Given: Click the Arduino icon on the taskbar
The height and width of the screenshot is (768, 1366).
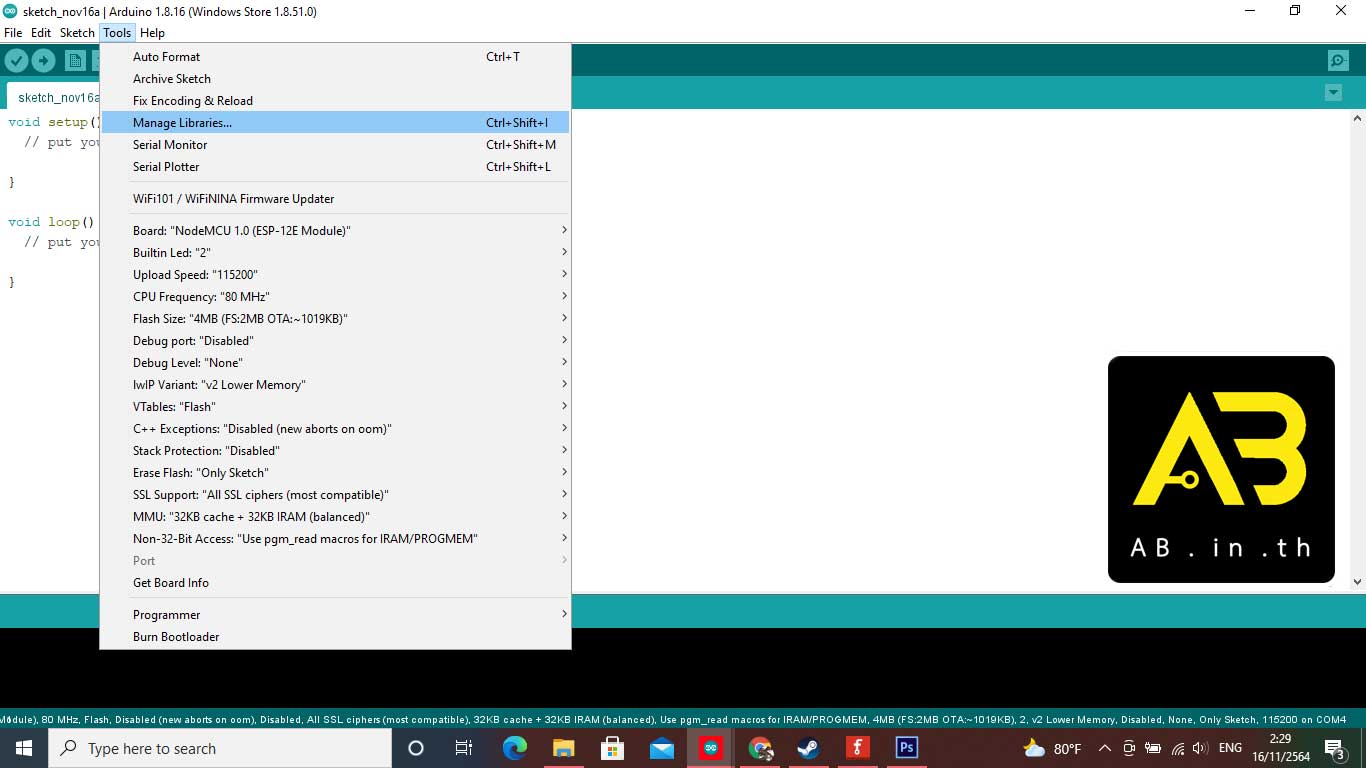Looking at the screenshot, I should click(711, 748).
